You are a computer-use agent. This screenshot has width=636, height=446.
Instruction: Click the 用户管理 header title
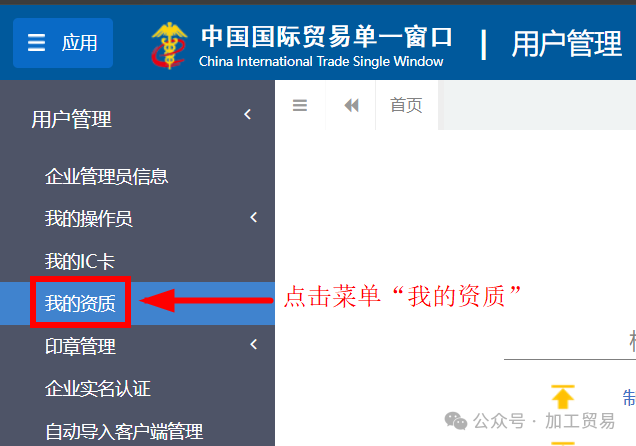566,43
